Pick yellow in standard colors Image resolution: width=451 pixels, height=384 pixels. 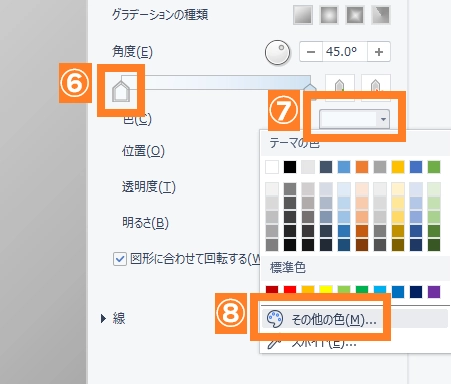(326, 290)
